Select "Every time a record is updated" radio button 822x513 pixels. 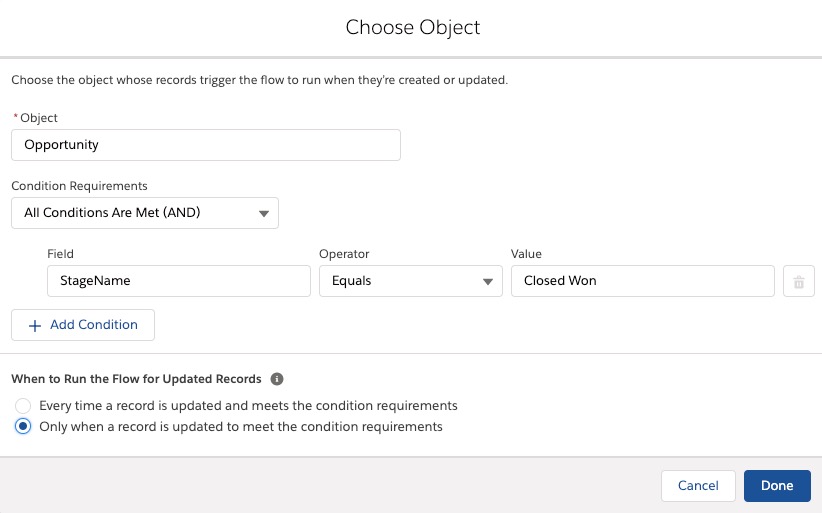(x=23, y=406)
